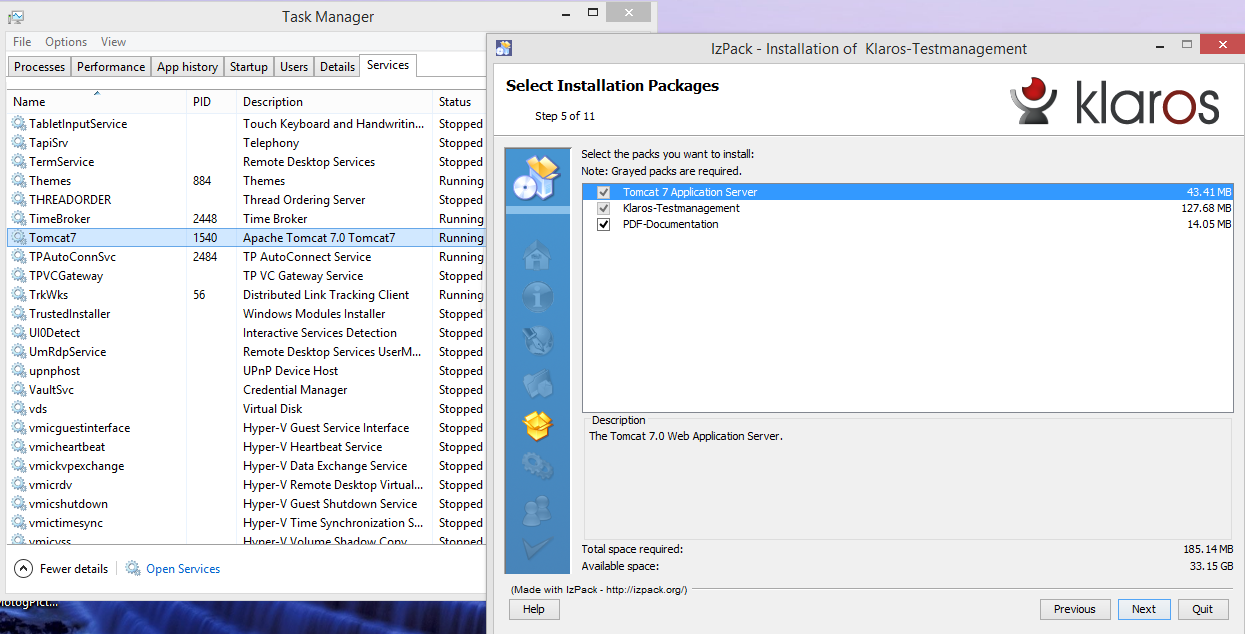This screenshot has width=1245, height=634.
Task: Click the gear step icon in the installer sidebar
Action: [x=537, y=466]
